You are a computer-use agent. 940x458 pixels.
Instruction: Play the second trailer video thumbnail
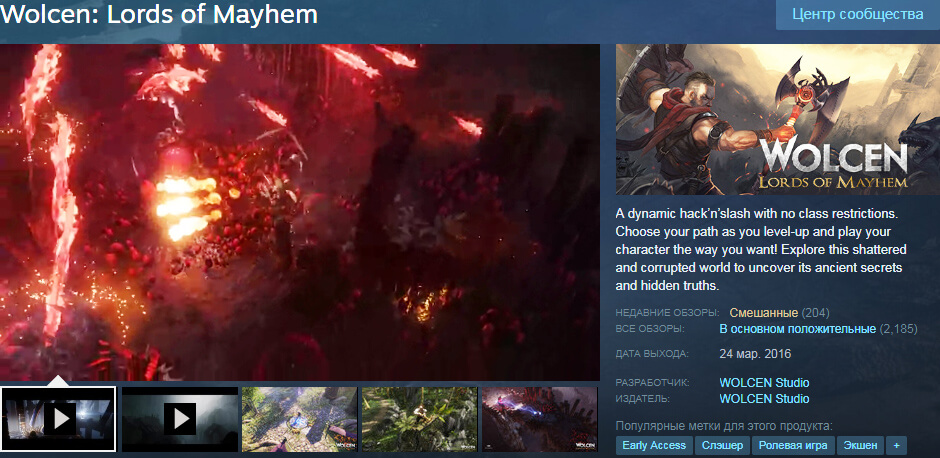180,418
